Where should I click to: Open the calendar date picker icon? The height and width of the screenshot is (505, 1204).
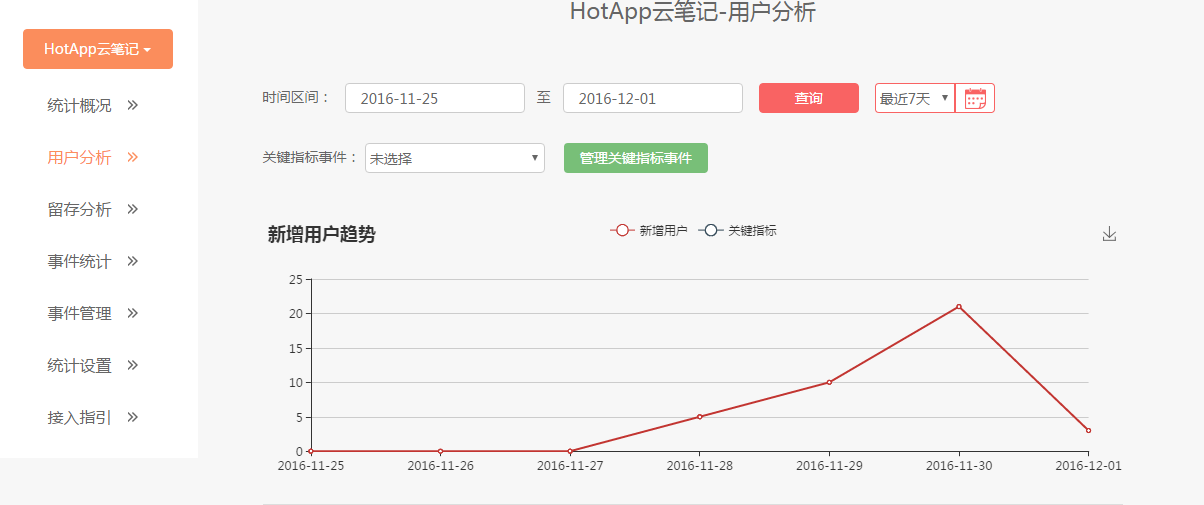click(x=975, y=98)
